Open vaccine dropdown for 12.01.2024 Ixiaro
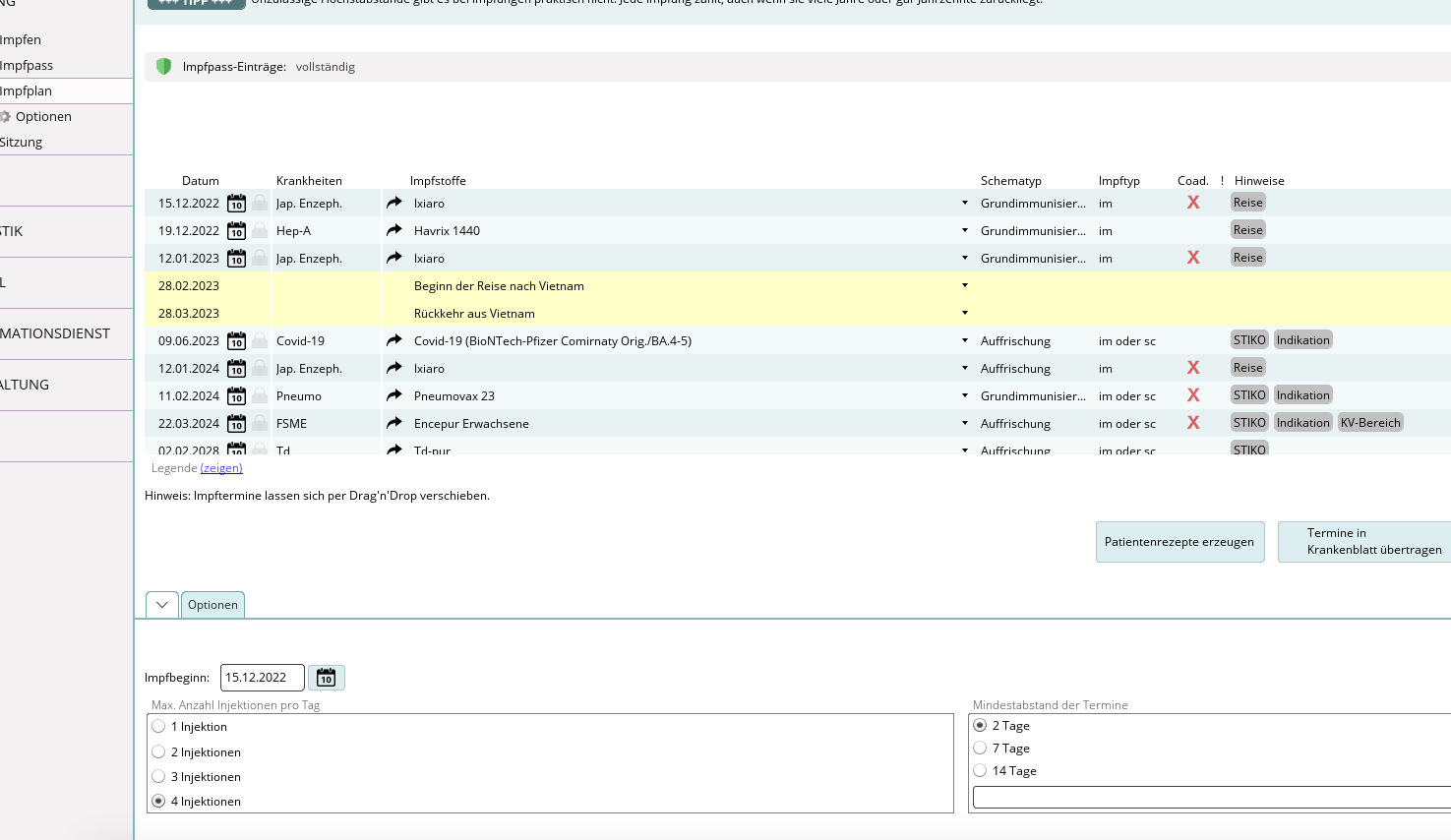This screenshot has height=840, width=1451. pyautogui.click(x=965, y=368)
